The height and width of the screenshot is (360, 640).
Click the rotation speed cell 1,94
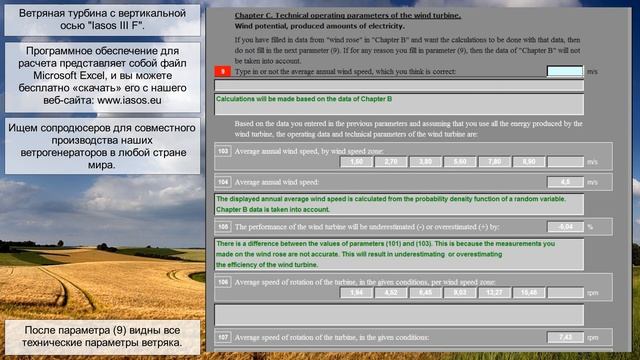pos(356,293)
